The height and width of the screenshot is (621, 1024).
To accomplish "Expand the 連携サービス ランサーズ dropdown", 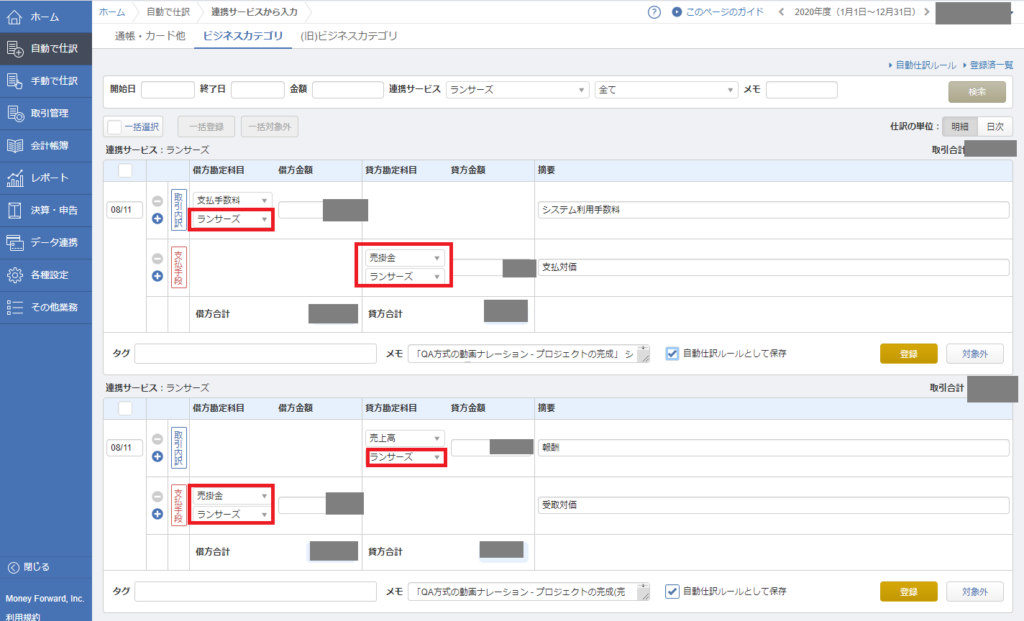I will coord(517,90).
